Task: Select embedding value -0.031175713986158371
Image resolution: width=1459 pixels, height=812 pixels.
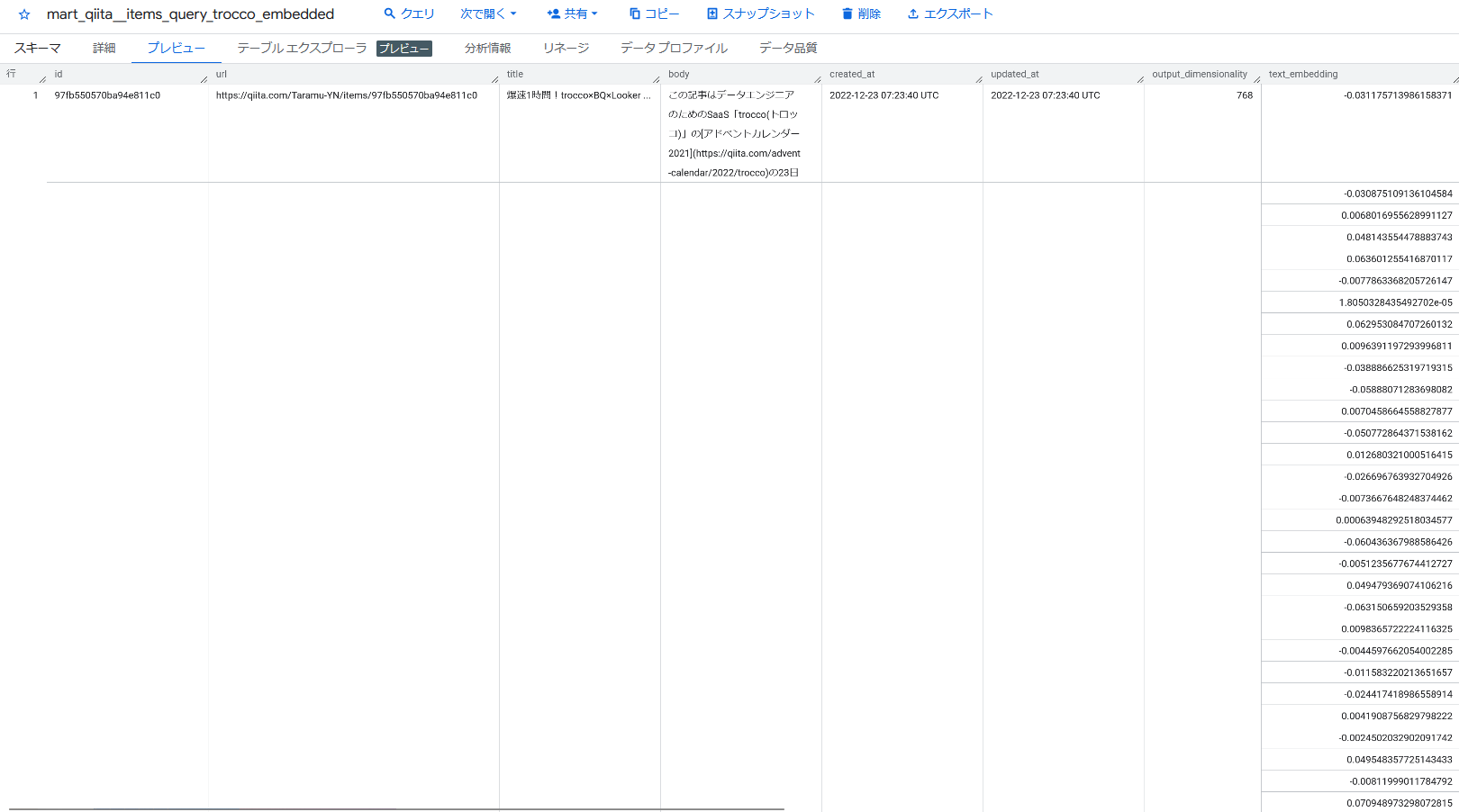Action: pos(1398,95)
